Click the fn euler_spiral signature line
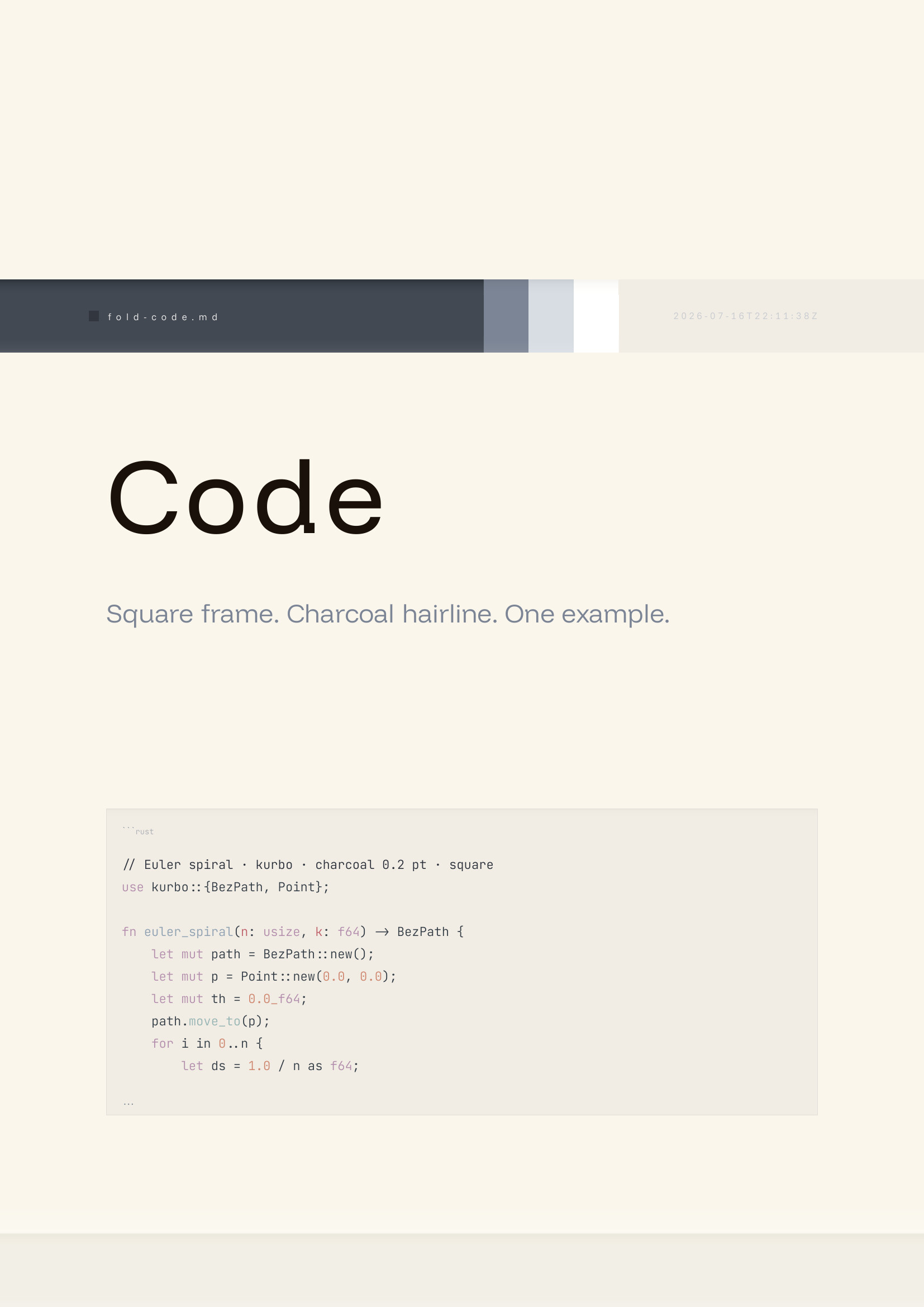Screen dimensions: 924x1307 (x=293, y=932)
